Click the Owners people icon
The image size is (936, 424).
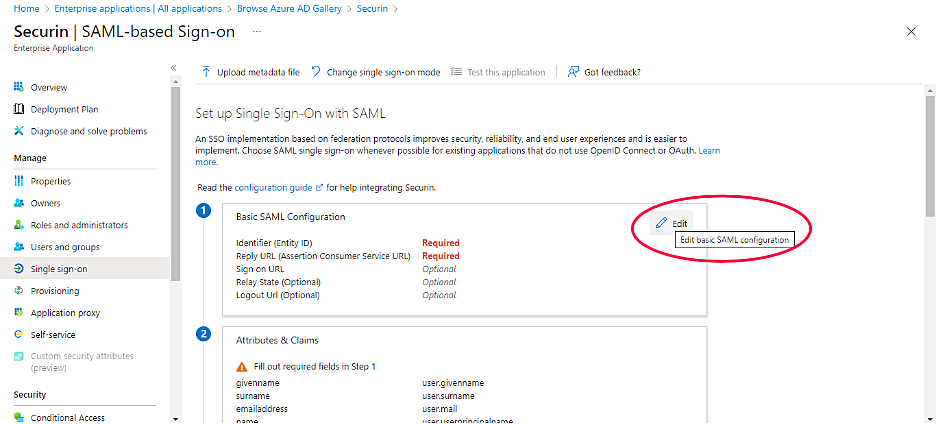tap(19, 203)
